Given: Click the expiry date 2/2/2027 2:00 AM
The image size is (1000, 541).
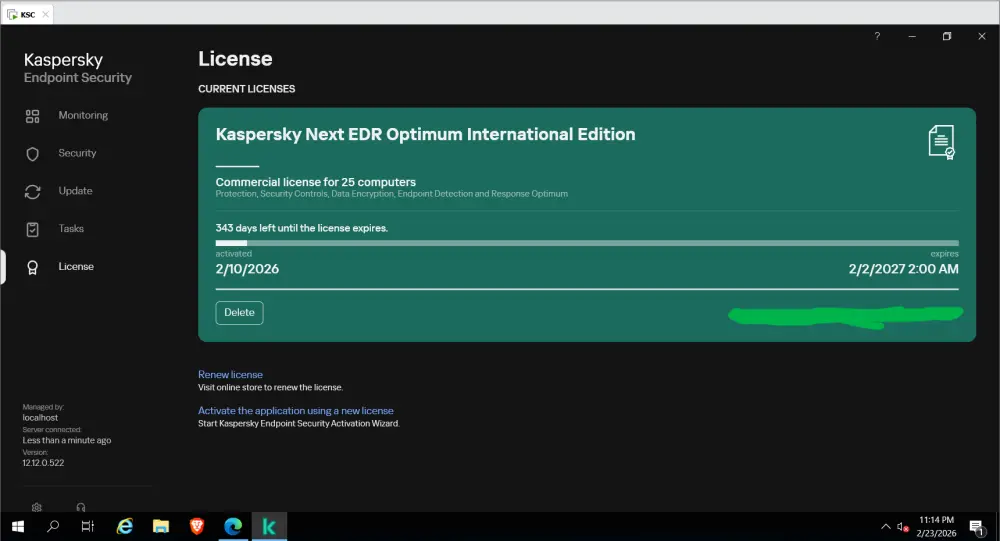Looking at the screenshot, I should click(904, 269).
